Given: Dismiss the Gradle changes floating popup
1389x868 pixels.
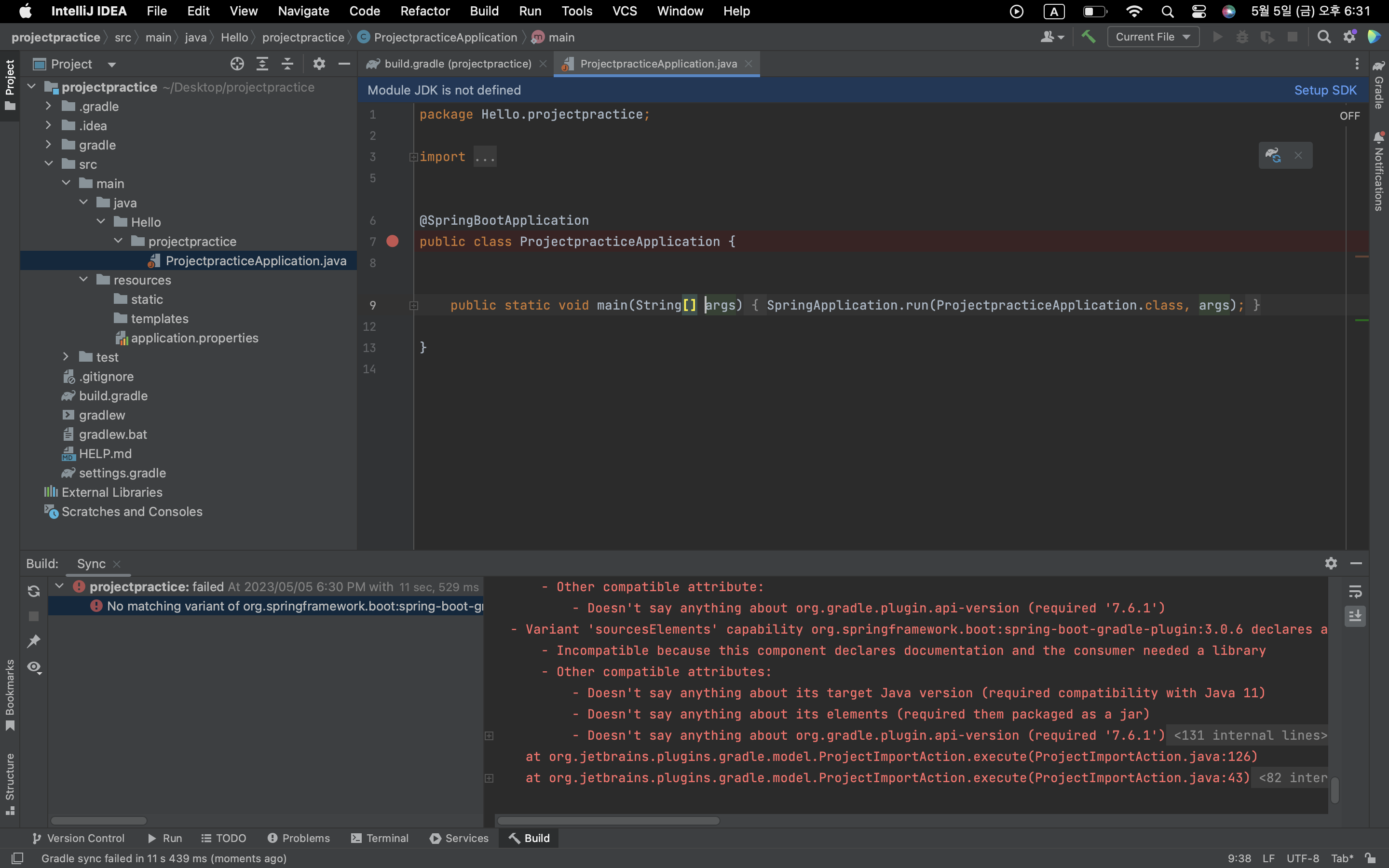Looking at the screenshot, I should (1298, 156).
